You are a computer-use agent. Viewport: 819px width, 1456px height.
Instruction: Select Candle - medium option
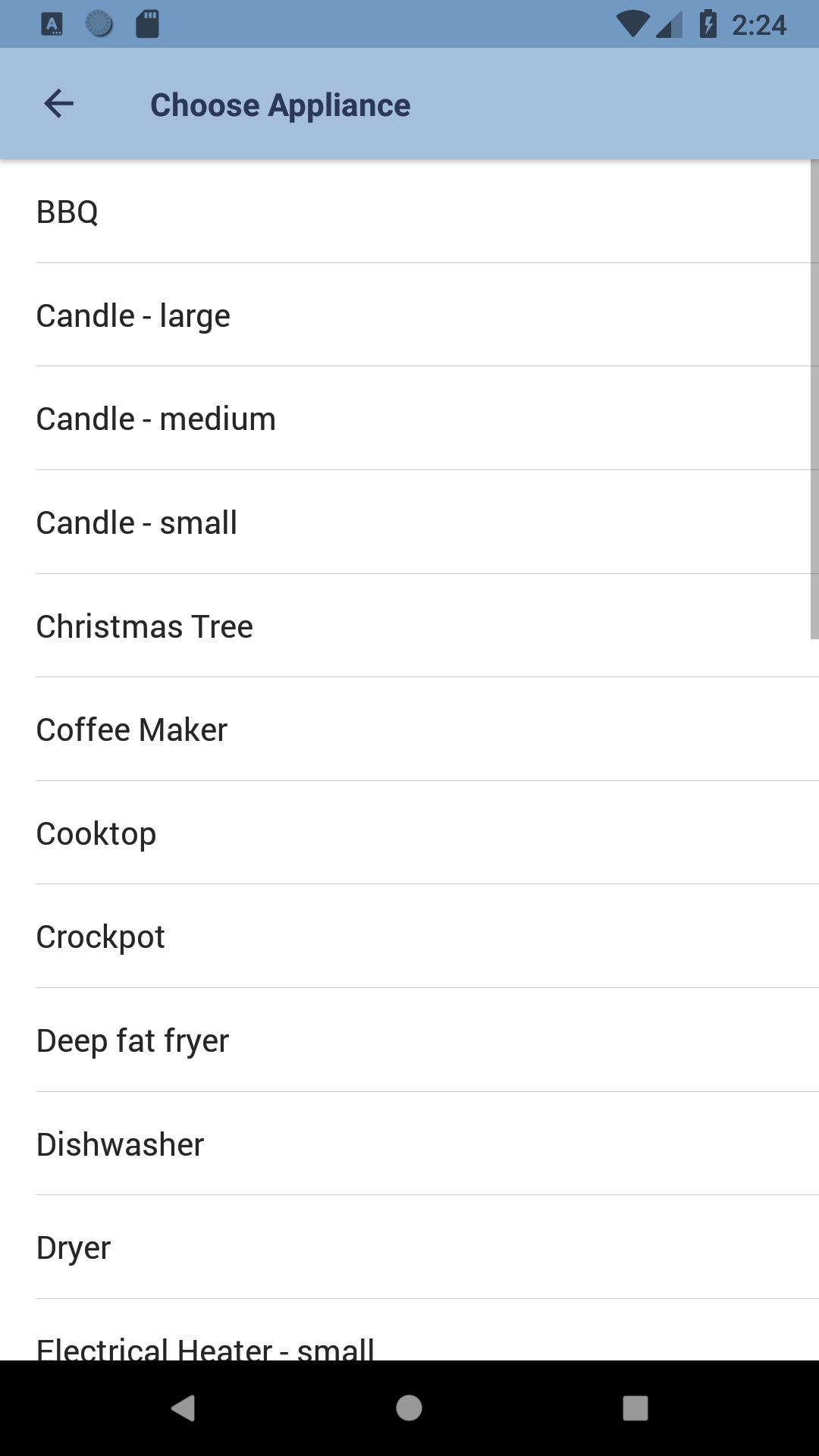(409, 419)
